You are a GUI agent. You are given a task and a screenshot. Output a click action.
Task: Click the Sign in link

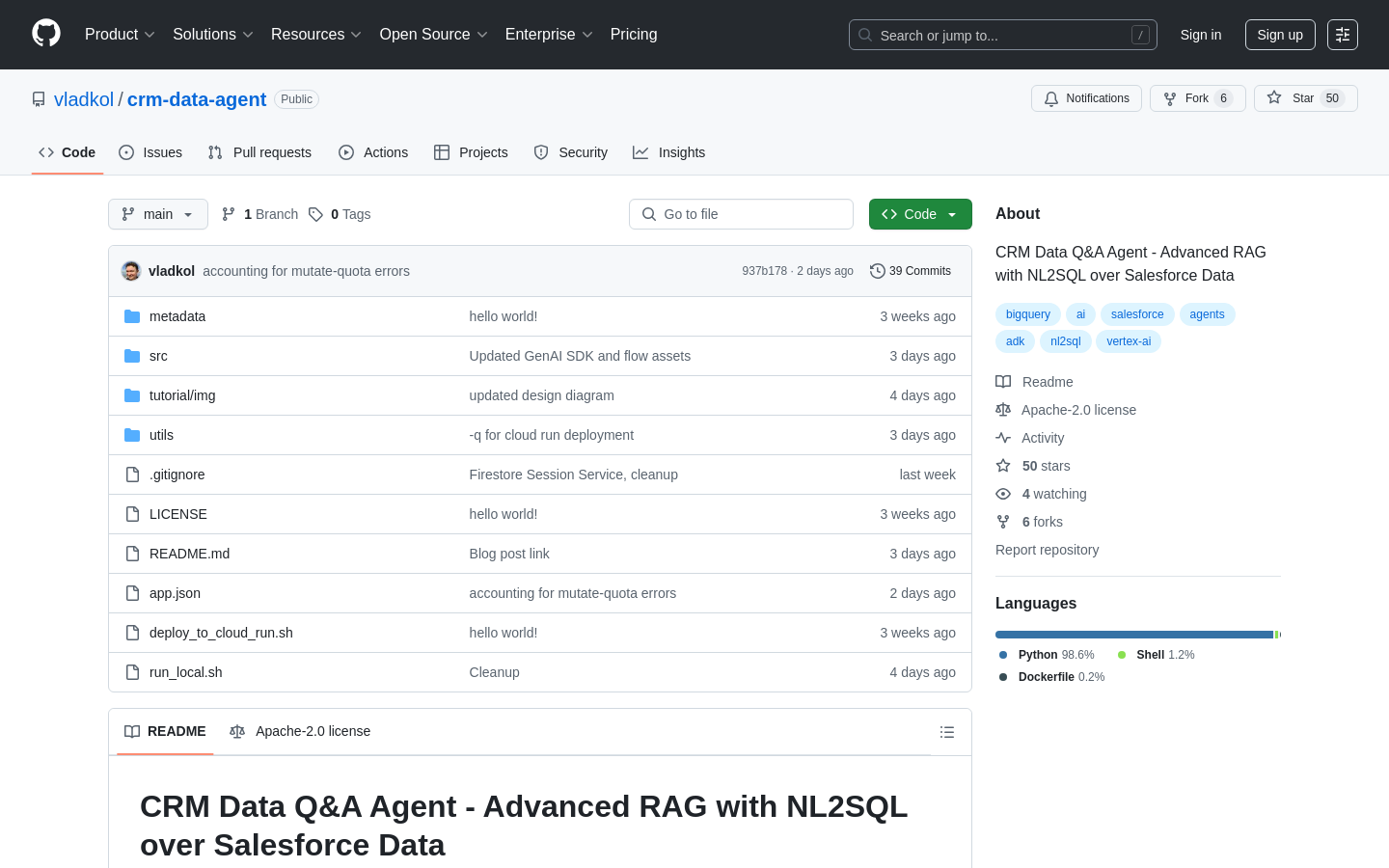point(1201,35)
